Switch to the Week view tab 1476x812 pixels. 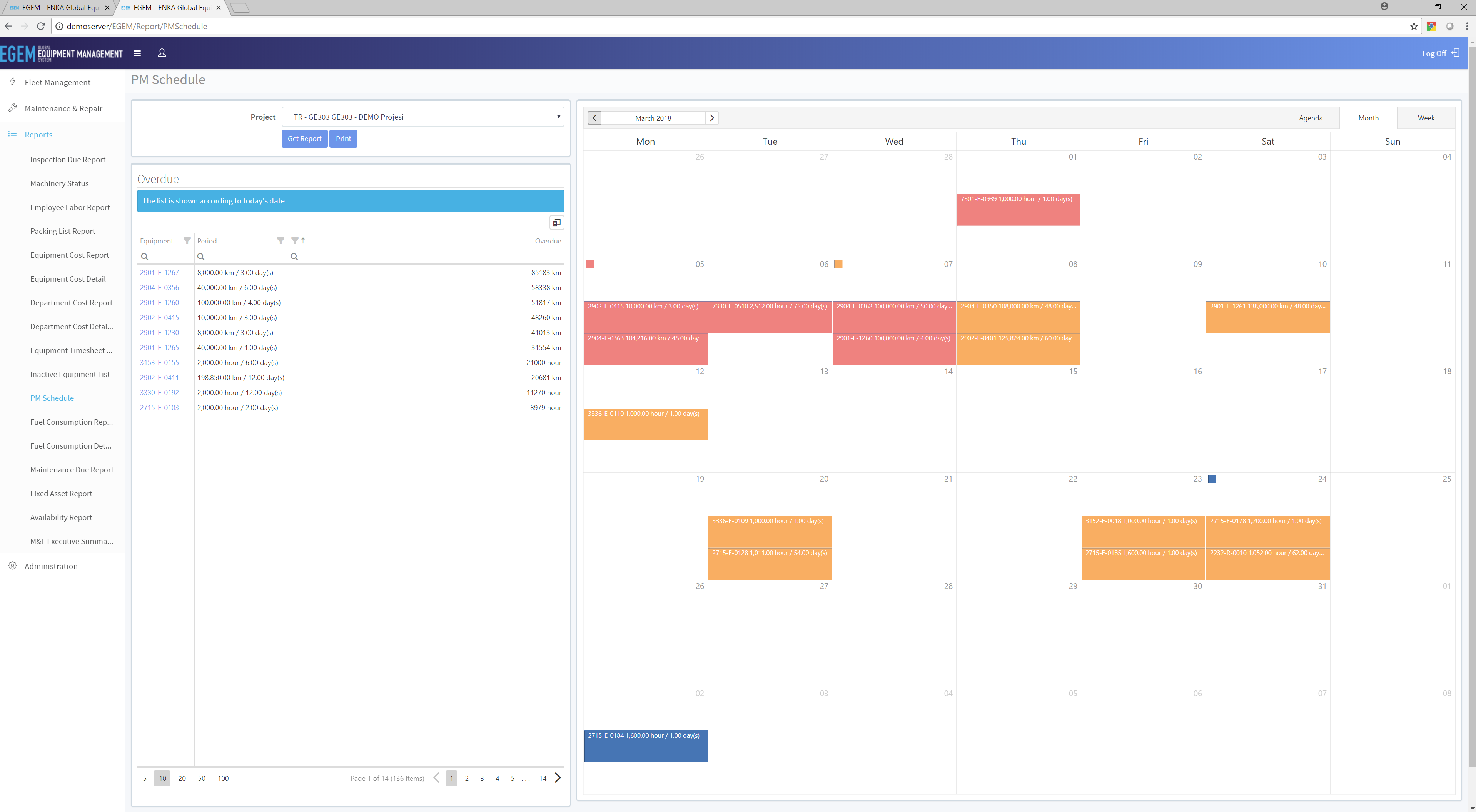(x=1426, y=118)
